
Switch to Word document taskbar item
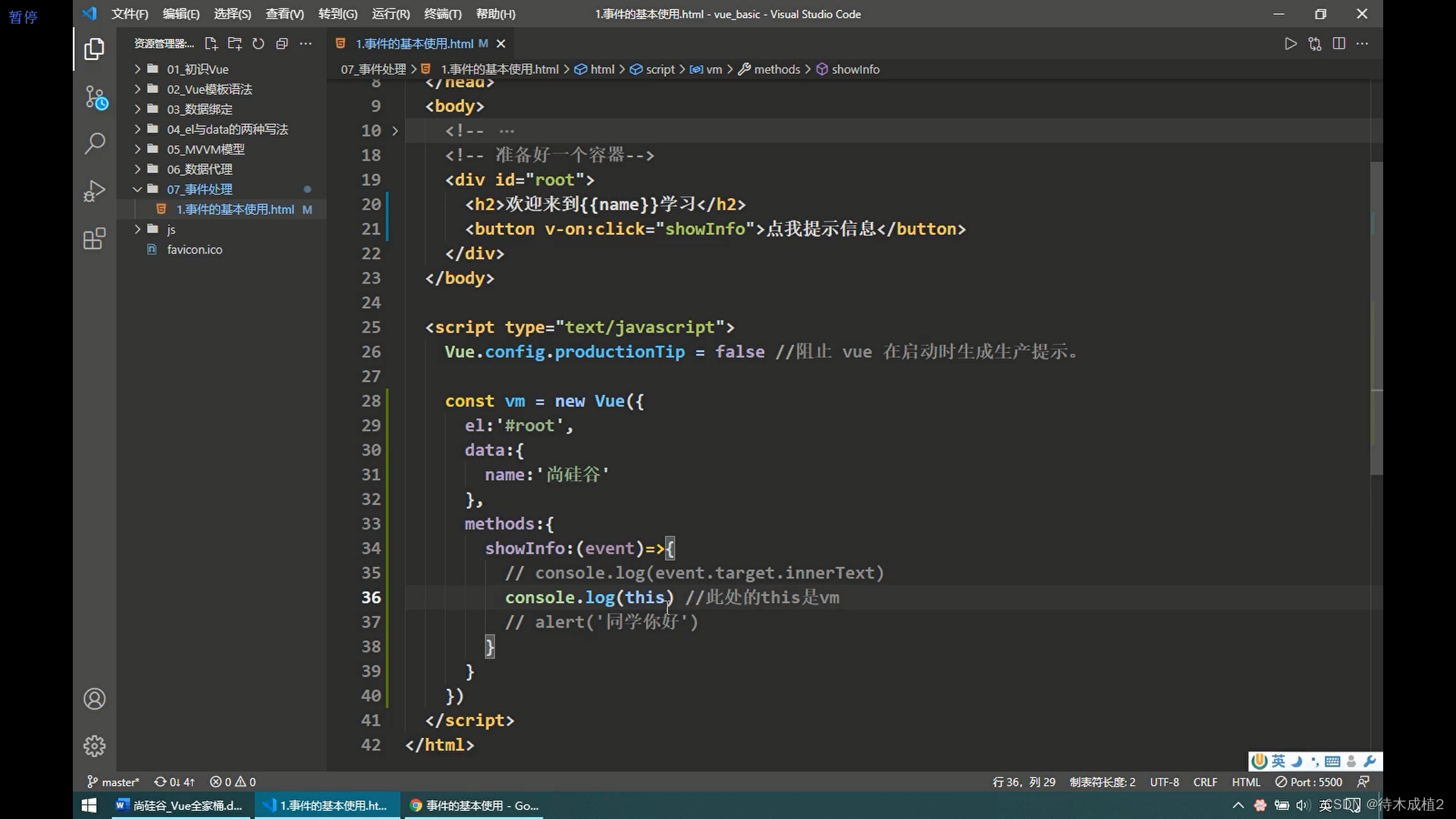(179, 805)
